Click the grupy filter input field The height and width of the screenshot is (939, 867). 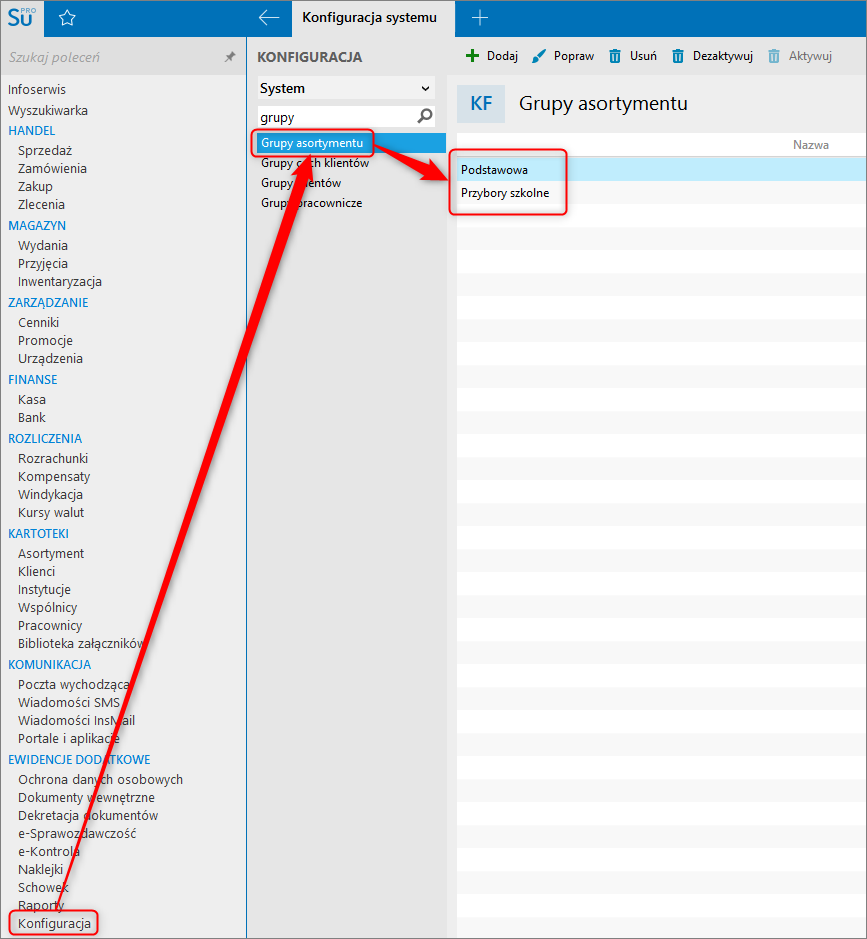click(337, 117)
